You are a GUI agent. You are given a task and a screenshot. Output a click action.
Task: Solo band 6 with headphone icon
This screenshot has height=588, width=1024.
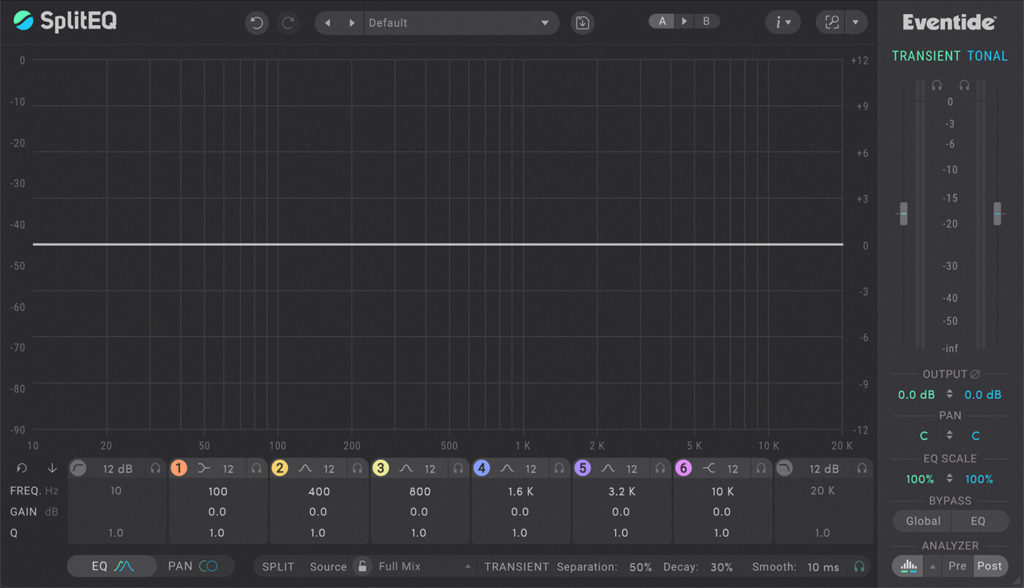761,468
